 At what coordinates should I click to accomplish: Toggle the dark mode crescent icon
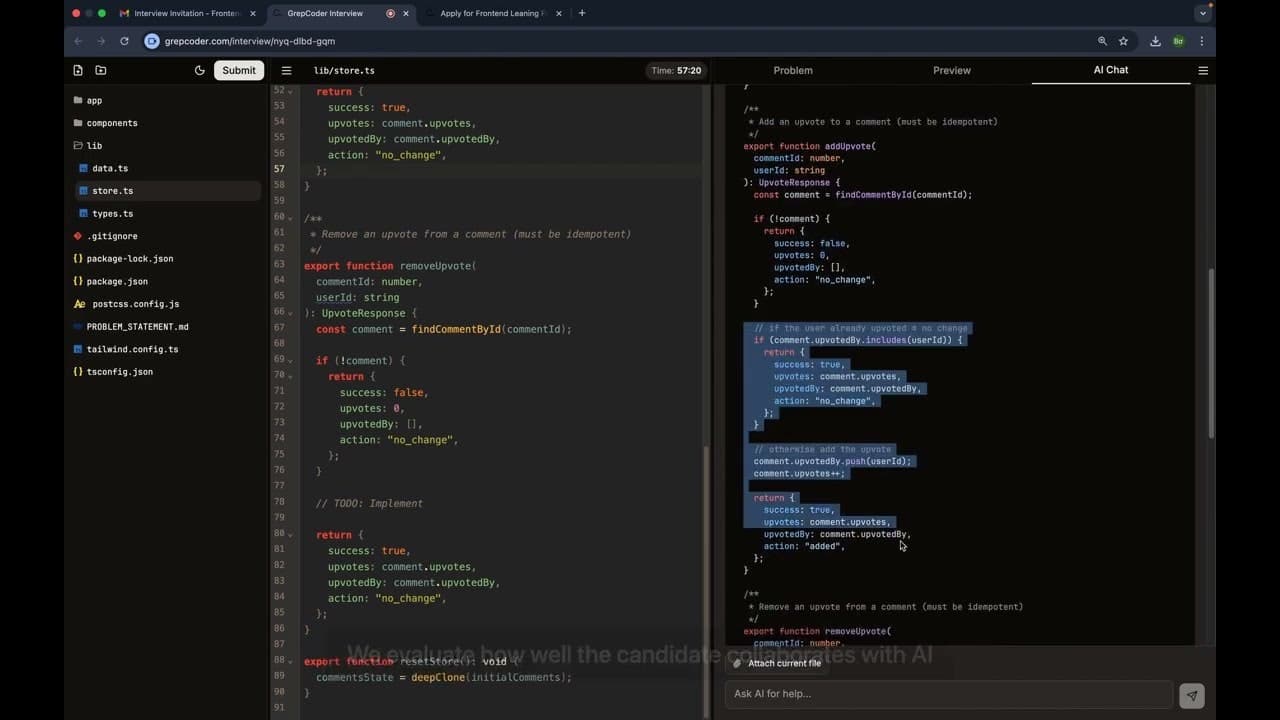coord(199,70)
